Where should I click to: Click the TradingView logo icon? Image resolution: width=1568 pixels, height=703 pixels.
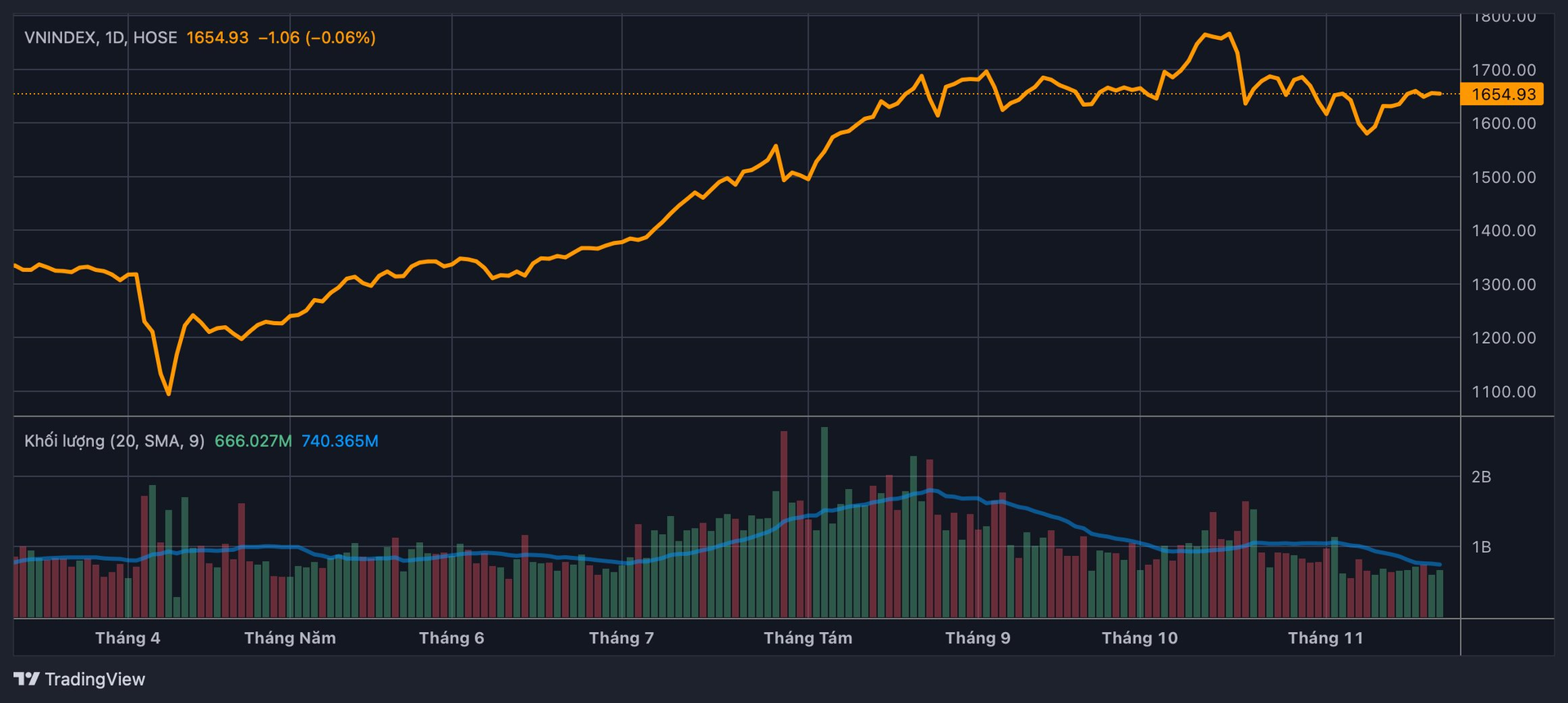tap(26, 679)
